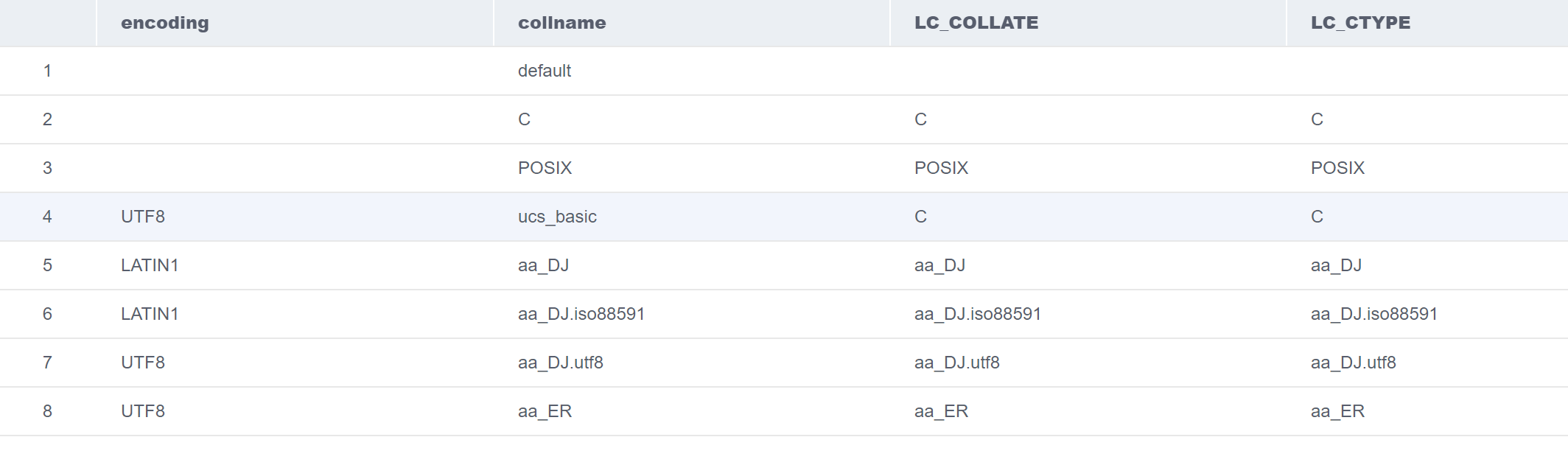Viewport: 1568px width, 451px height.
Task: Select "aa_ER" in the collname column
Action: click(x=545, y=411)
